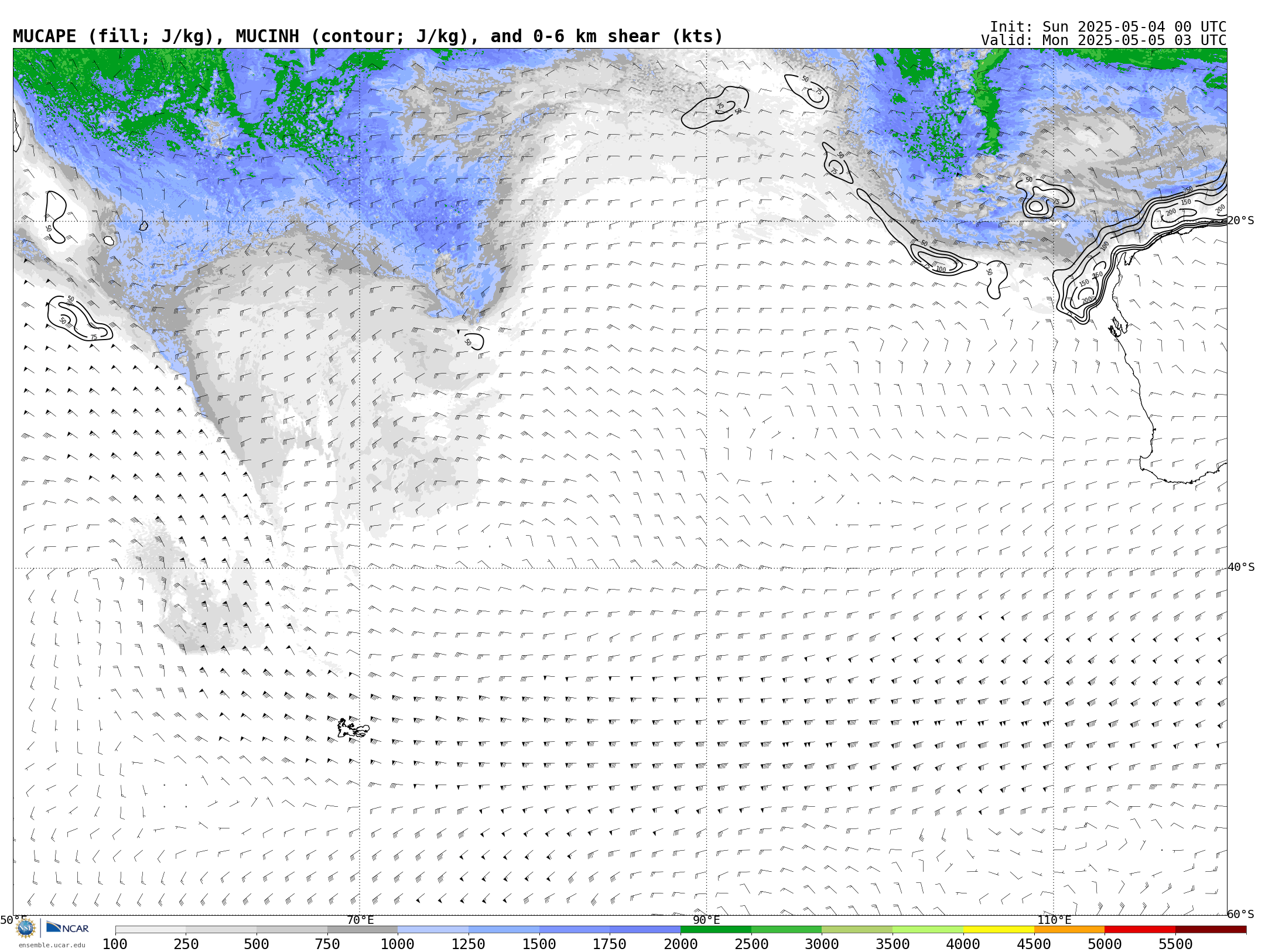
Task: Click the 250 colorbar label
Action: [x=186, y=944]
